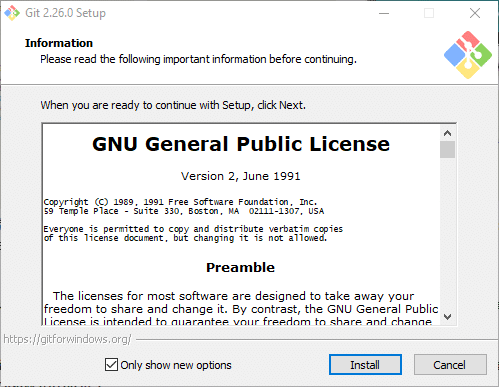Screen dimensions: 499x387
Task: Click the large Git logo beside Information header
Action: coord(468,55)
